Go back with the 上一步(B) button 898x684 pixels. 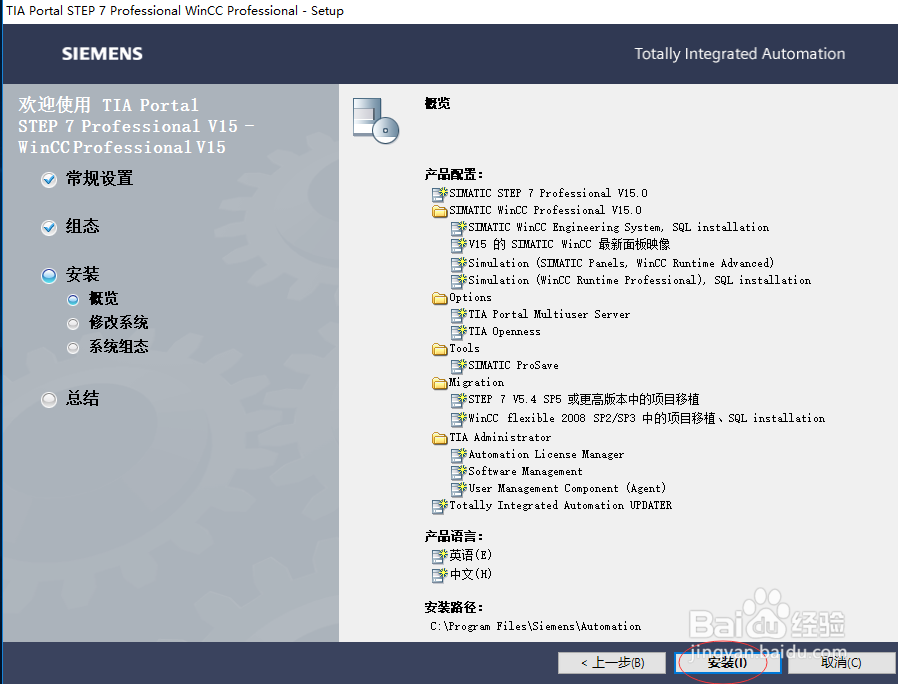coord(612,663)
